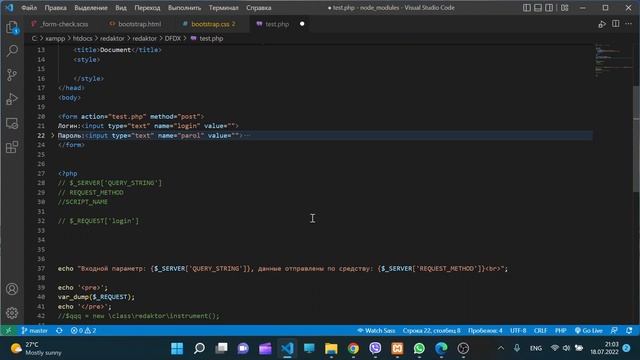Viewport: 640px width, 360px height.
Task: Open Manage gear settings menu
Action: (12, 313)
